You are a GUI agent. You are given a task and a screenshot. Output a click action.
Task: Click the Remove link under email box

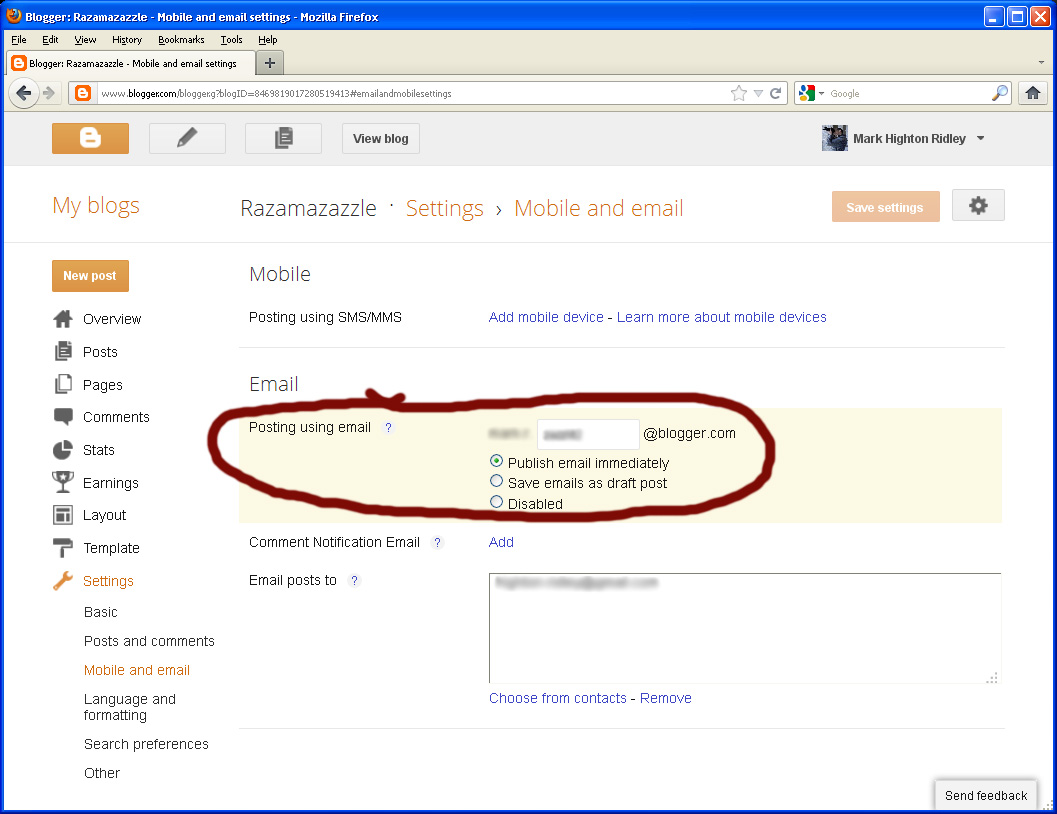click(x=665, y=698)
